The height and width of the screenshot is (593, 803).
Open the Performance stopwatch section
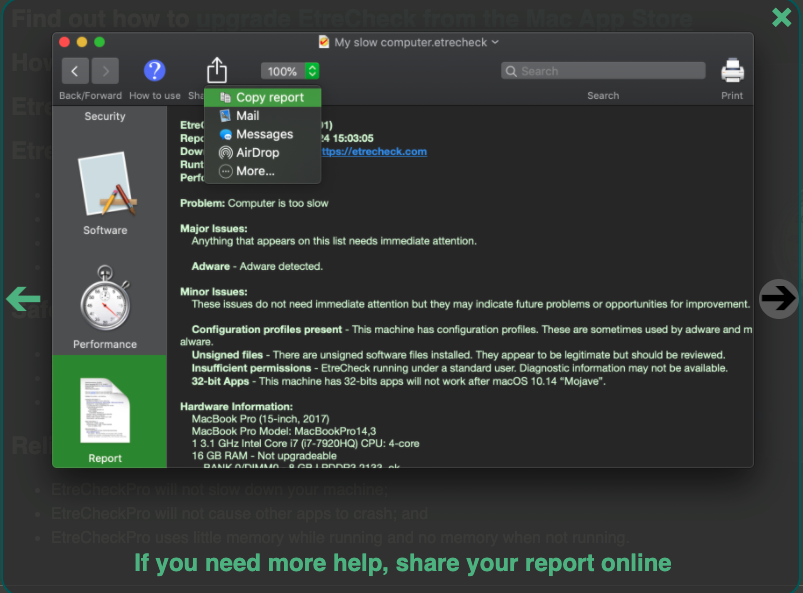click(x=105, y=307)
